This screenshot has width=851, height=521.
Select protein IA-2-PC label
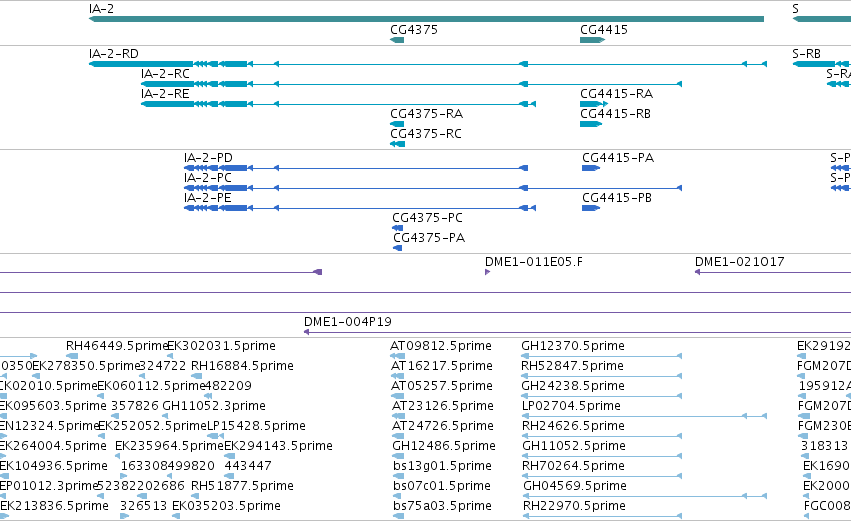click(x=208, y=178)
